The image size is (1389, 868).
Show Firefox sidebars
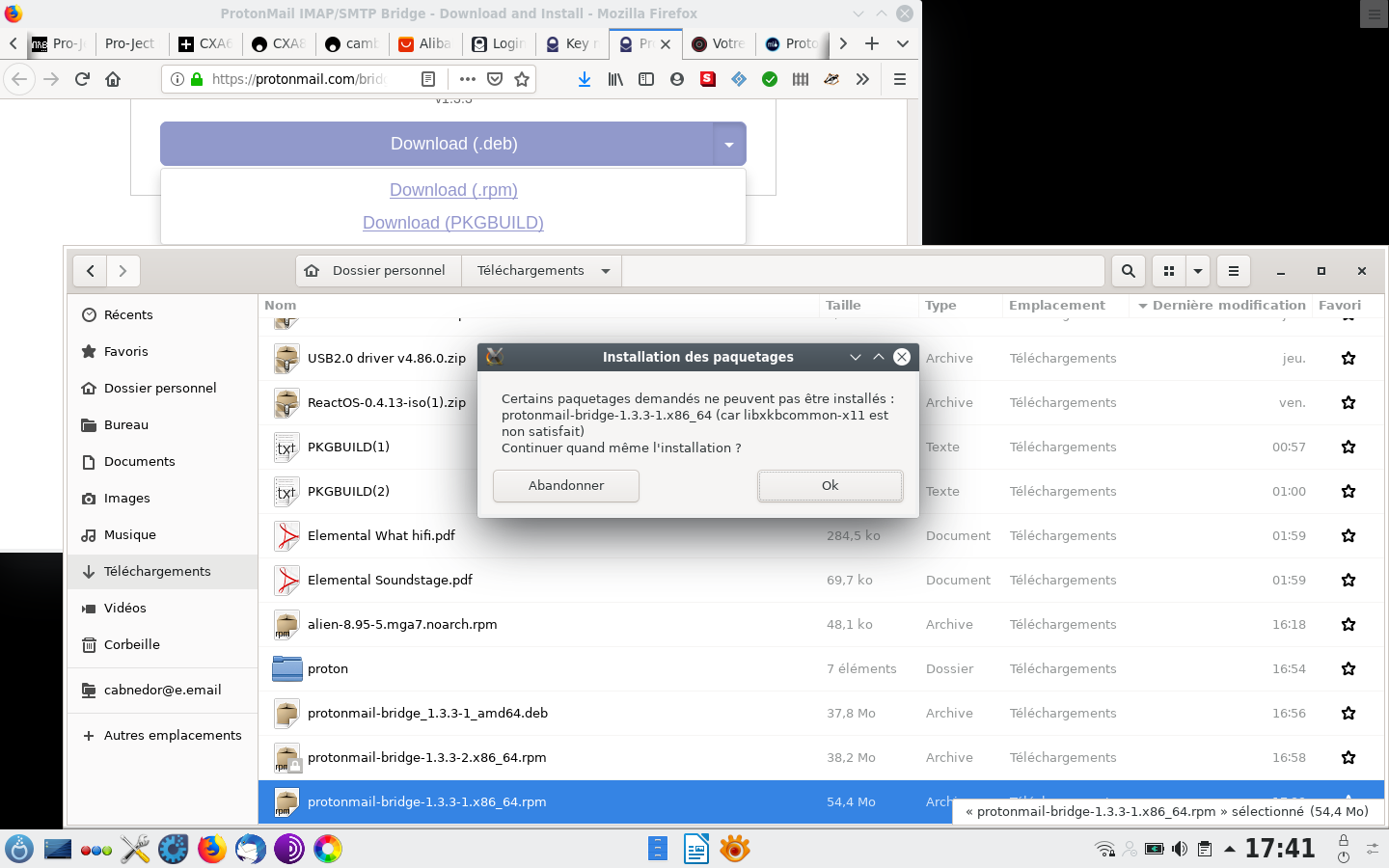click(x=646, y=79)
